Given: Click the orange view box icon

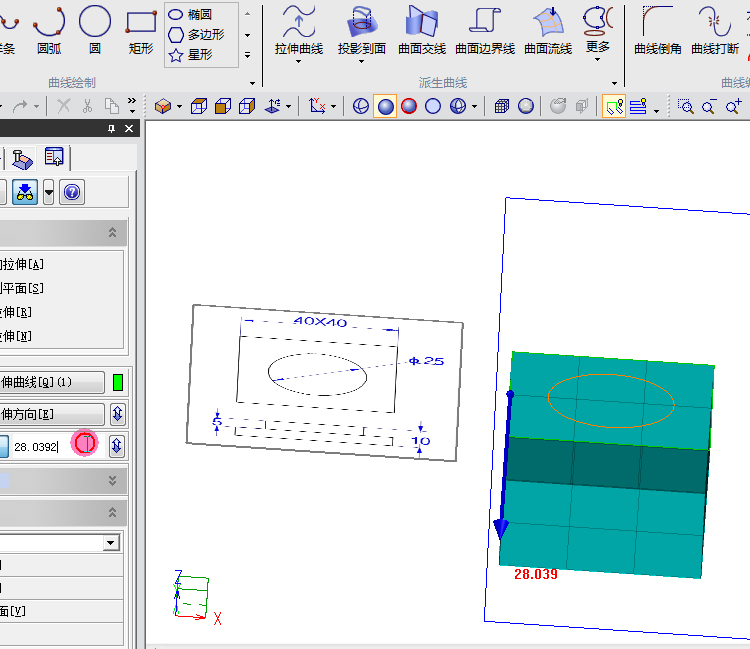Looking at the screenshot, I should [x=163, y=106].
